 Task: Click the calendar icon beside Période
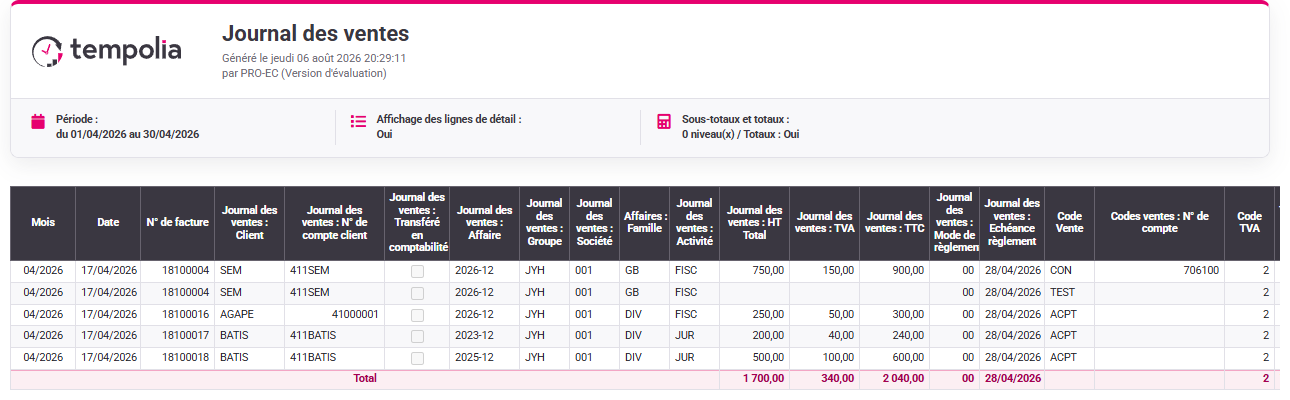[x=38, y=122]
